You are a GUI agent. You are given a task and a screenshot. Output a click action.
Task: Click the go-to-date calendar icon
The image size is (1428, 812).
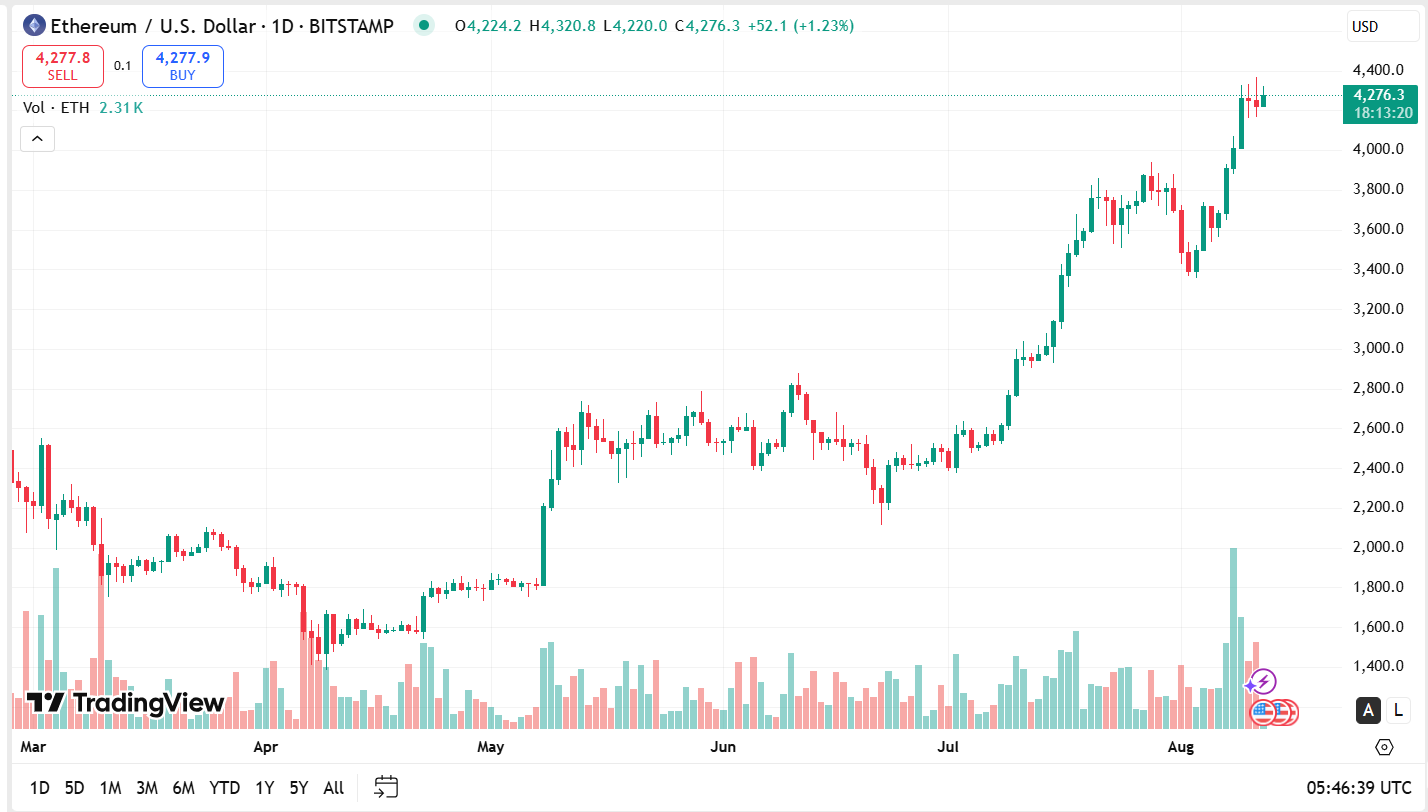click(x=385, y=787)
